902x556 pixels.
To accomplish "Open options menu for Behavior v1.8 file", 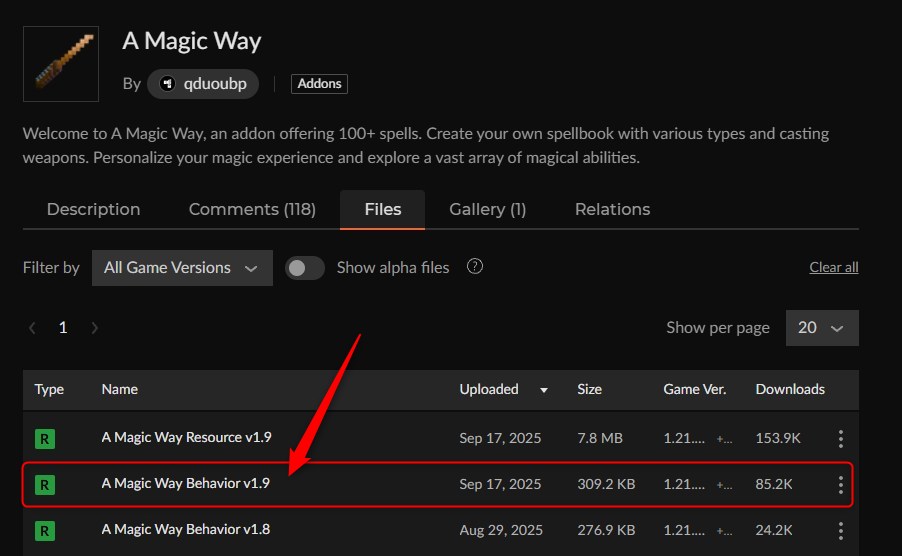I will [840, 530].
